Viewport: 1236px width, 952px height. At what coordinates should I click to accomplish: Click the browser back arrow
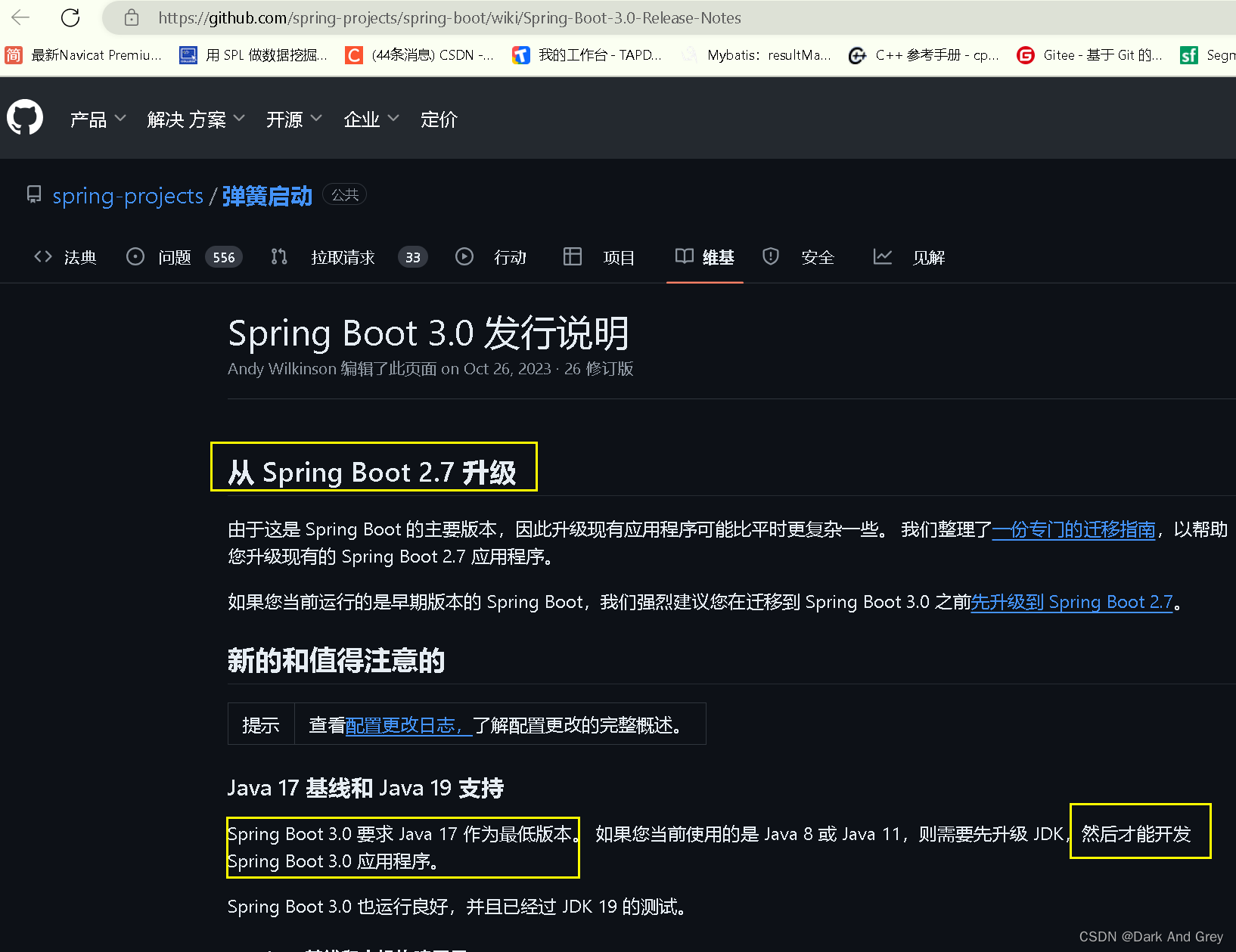coord(20,17)
